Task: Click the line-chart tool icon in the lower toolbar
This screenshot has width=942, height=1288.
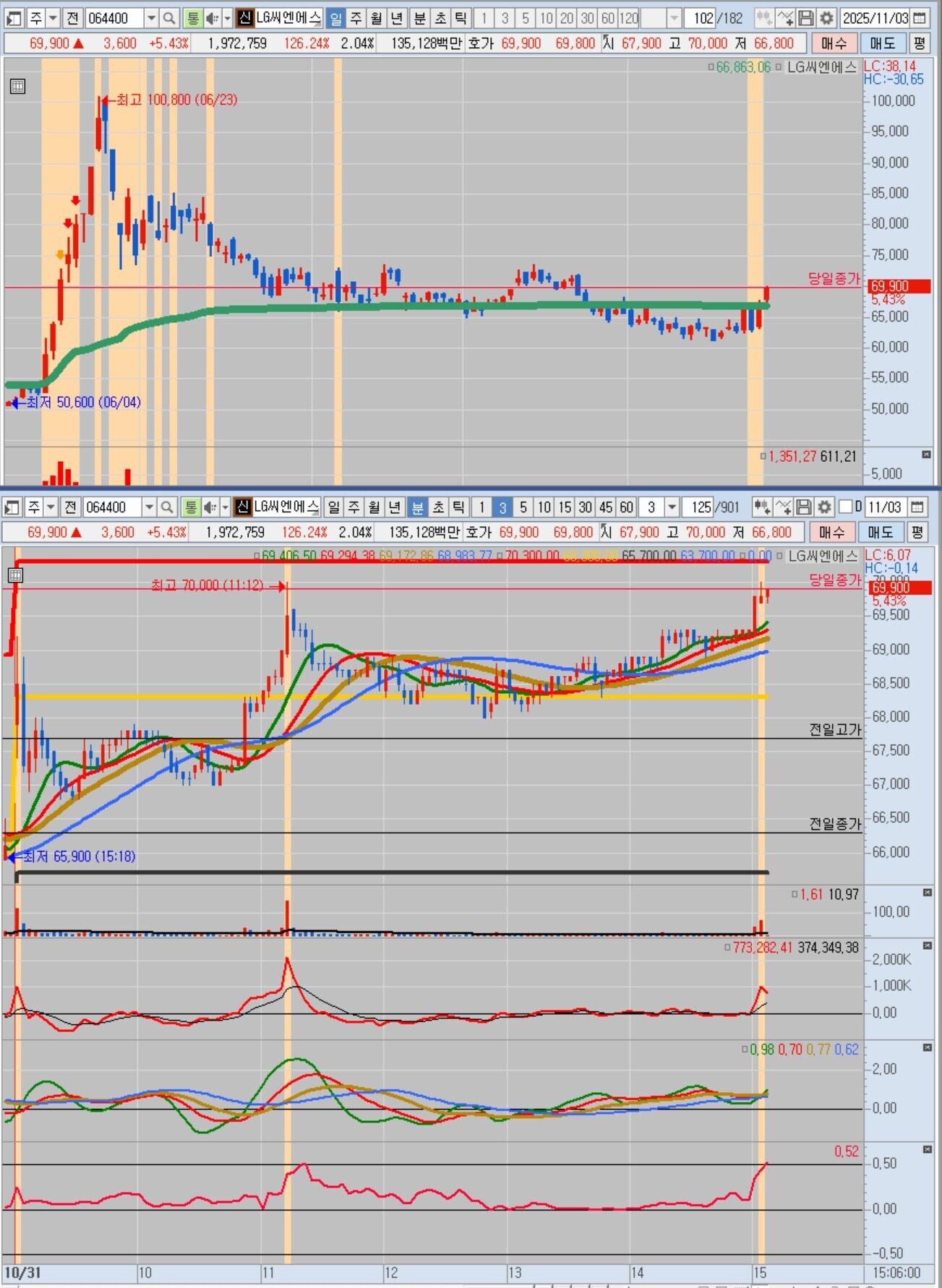Action: 783,507
